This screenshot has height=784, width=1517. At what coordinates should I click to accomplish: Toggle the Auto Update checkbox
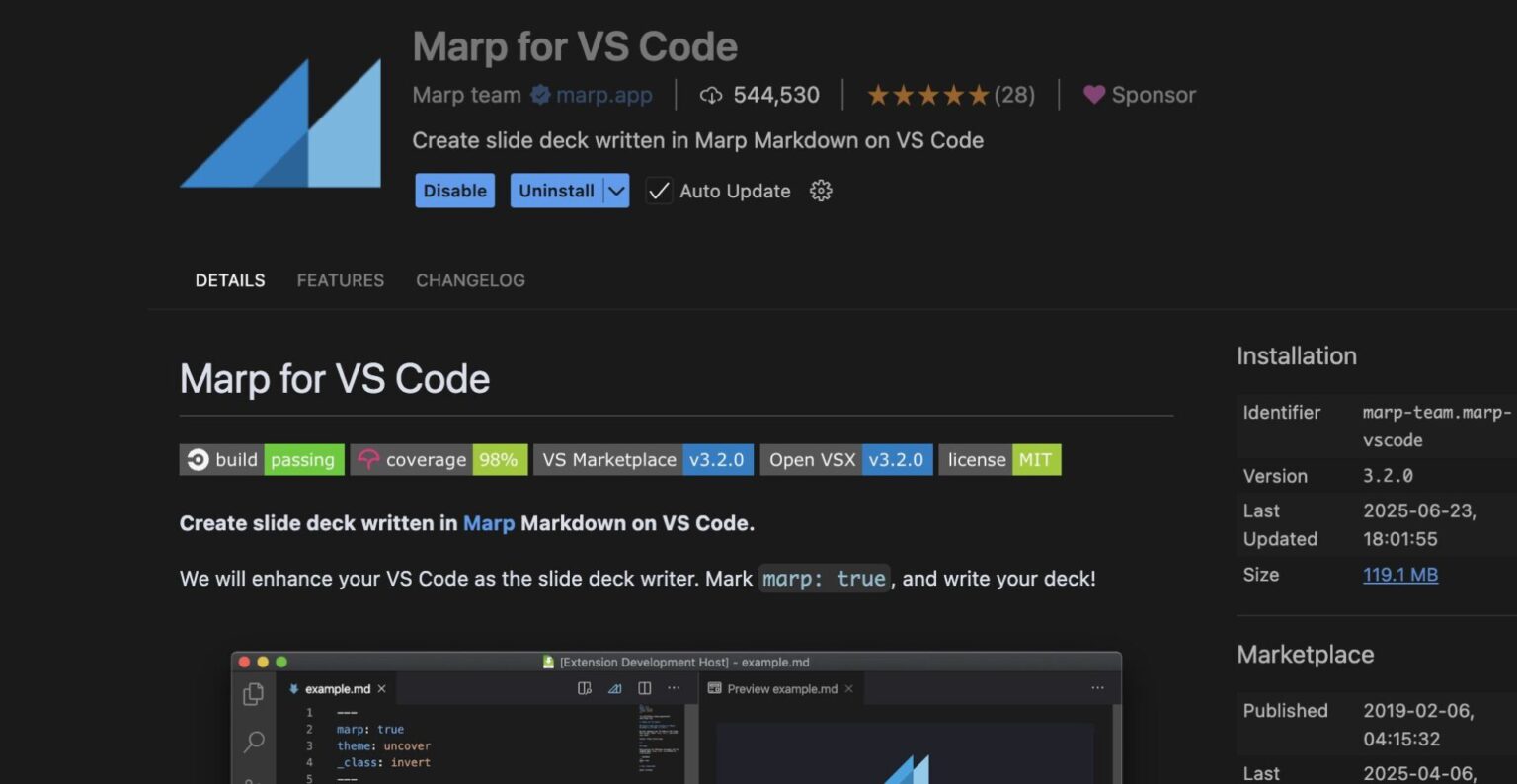(x=659, y=191)
